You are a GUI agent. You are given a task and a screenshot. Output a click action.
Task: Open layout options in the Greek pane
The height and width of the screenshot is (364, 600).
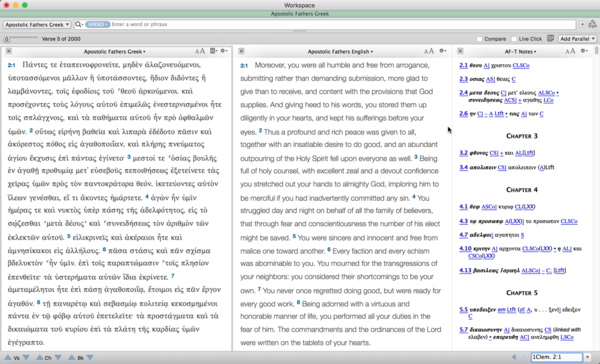[x=214, y=51]
